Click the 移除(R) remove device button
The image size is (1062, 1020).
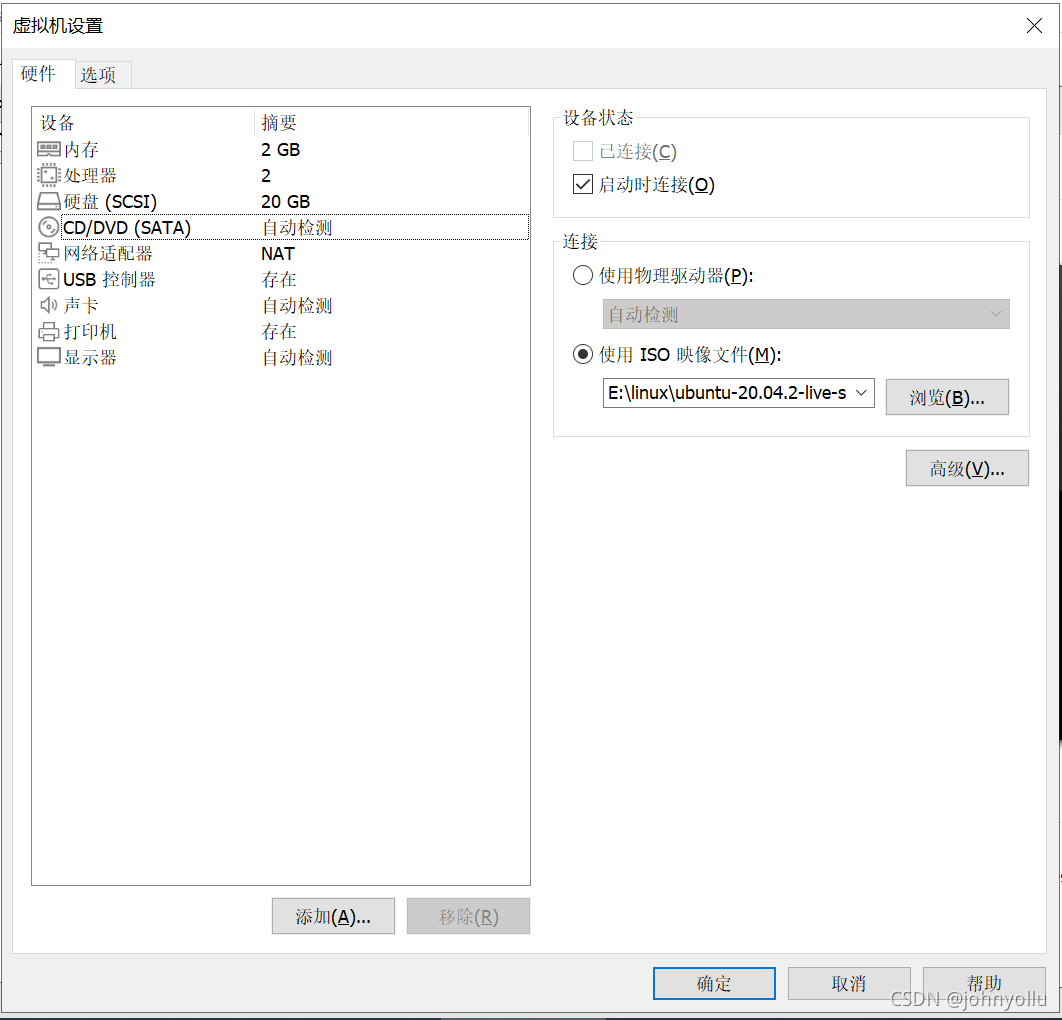(x=468, y=916)
